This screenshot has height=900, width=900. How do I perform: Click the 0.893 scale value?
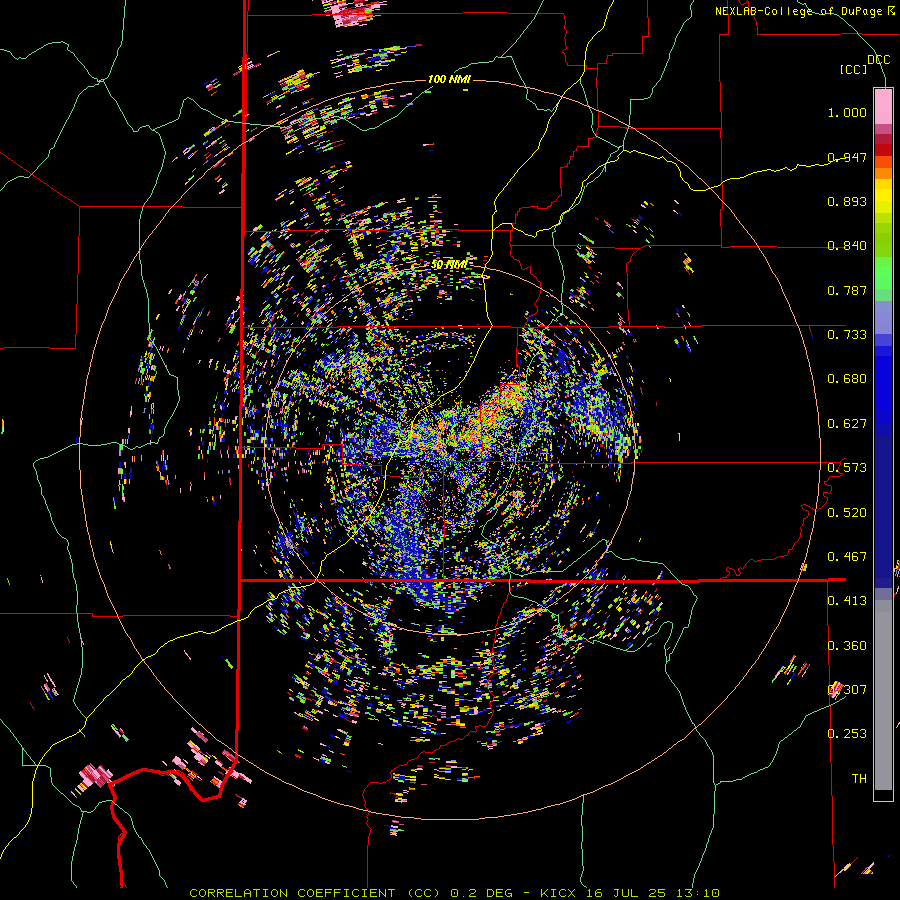click(x=847, y=201)
